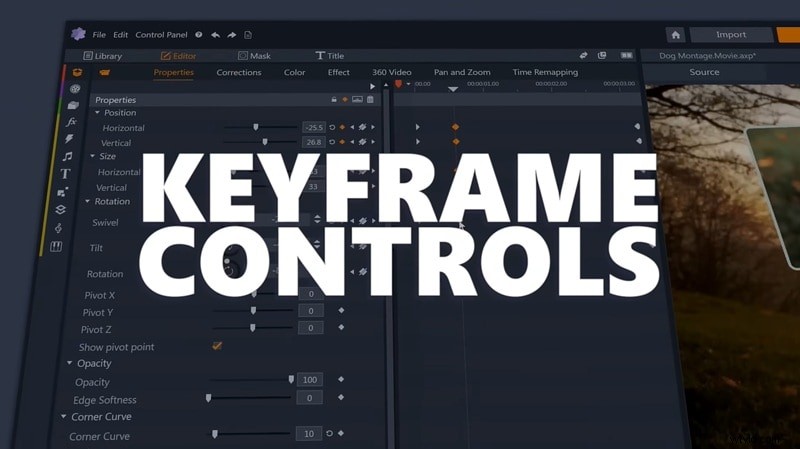Click the trash icon in Properties header
The width and height of the screenshot is (800, 449).
370,100
